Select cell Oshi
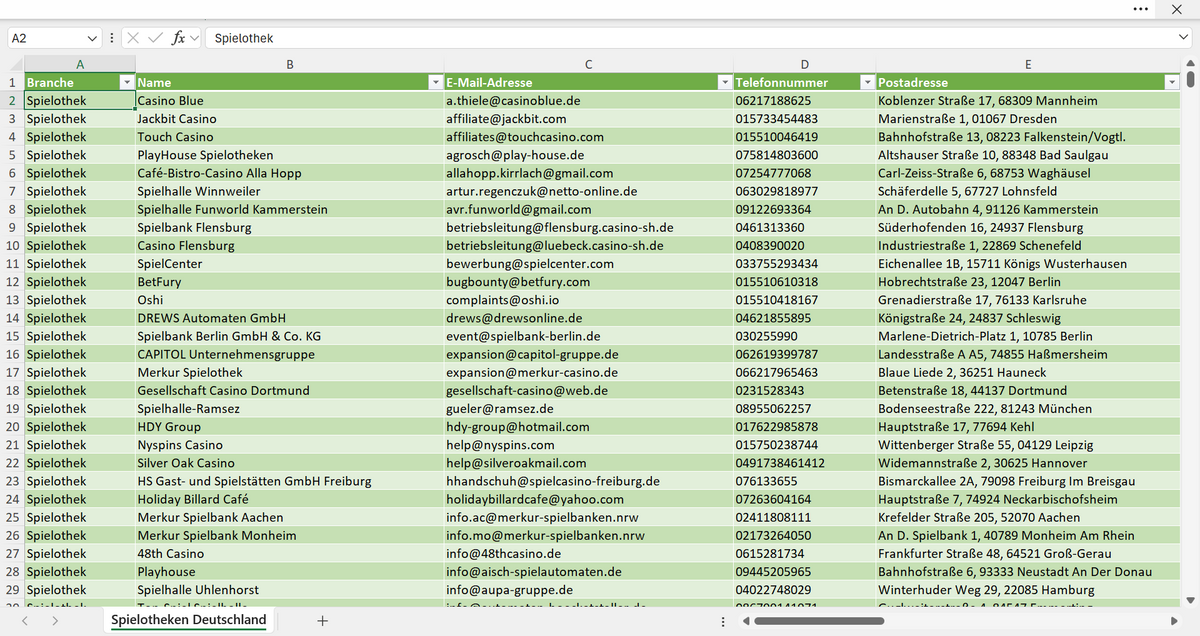This screenshot has width=1200, height=636. point(289,300)
